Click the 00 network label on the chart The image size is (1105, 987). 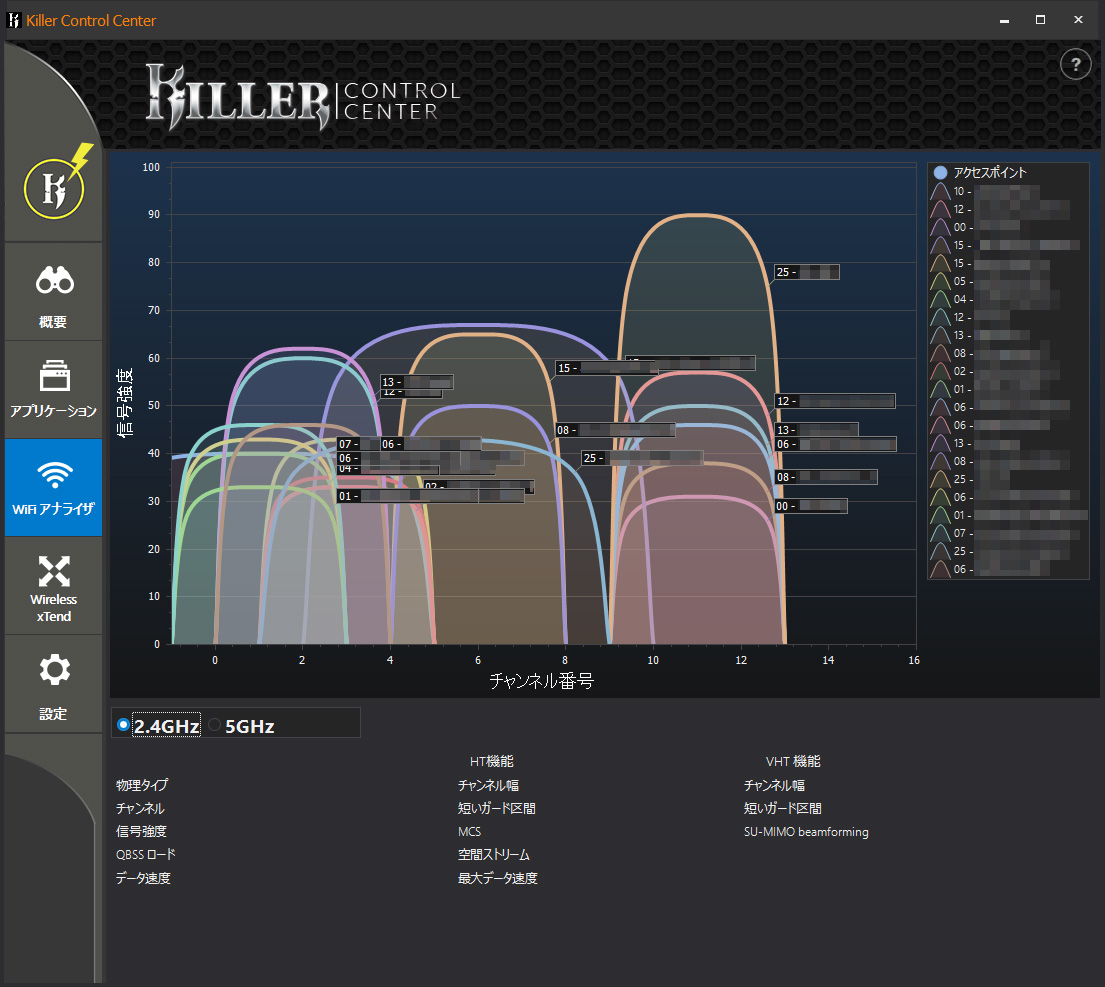810,506
